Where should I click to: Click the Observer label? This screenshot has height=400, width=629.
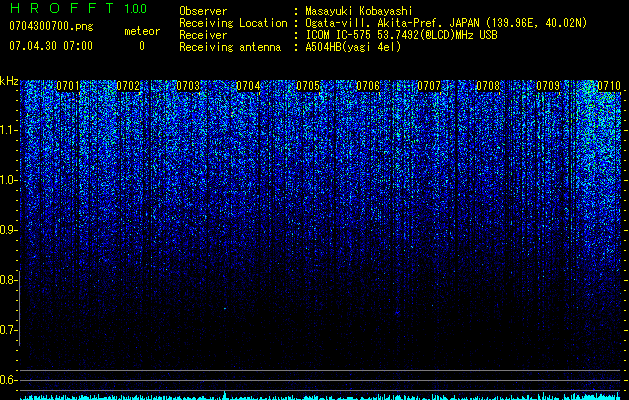203,11
